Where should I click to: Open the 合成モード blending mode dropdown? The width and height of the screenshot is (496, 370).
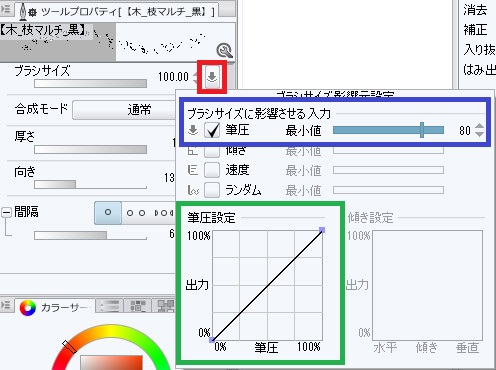124,109
